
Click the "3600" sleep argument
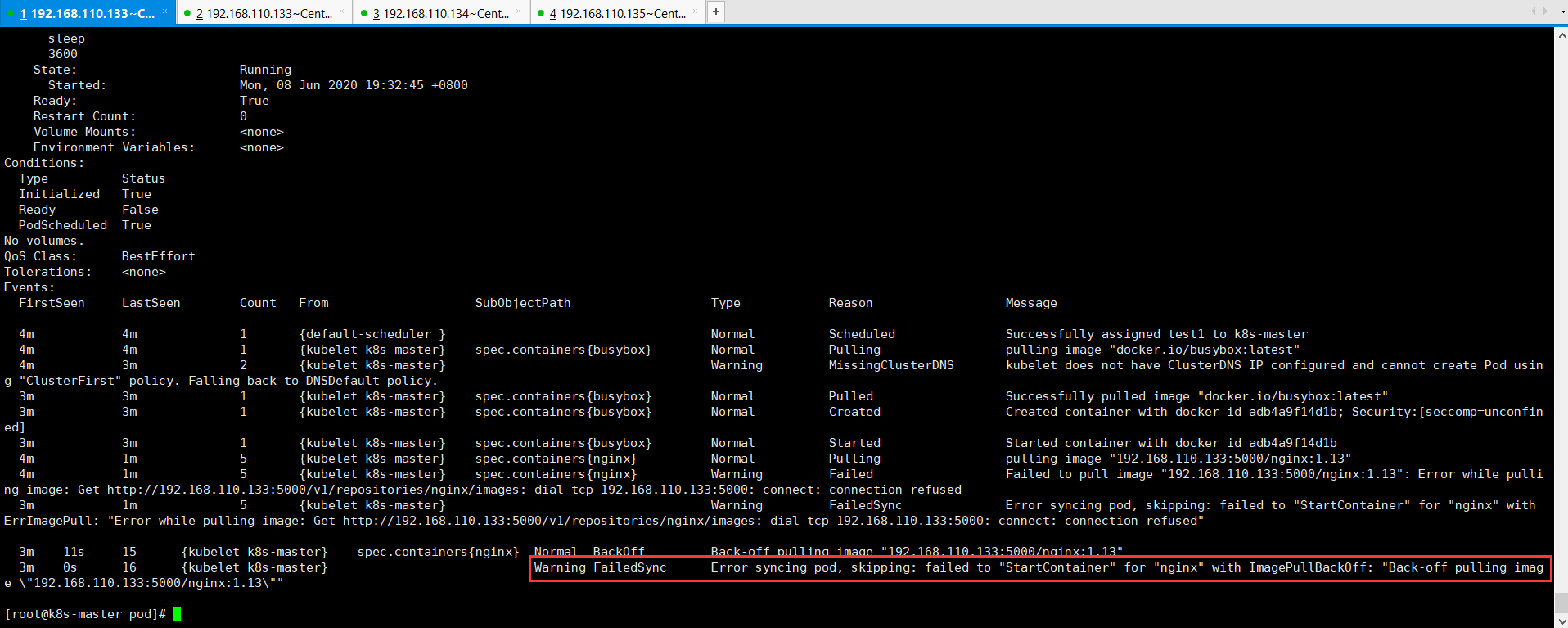click(63, 54)
